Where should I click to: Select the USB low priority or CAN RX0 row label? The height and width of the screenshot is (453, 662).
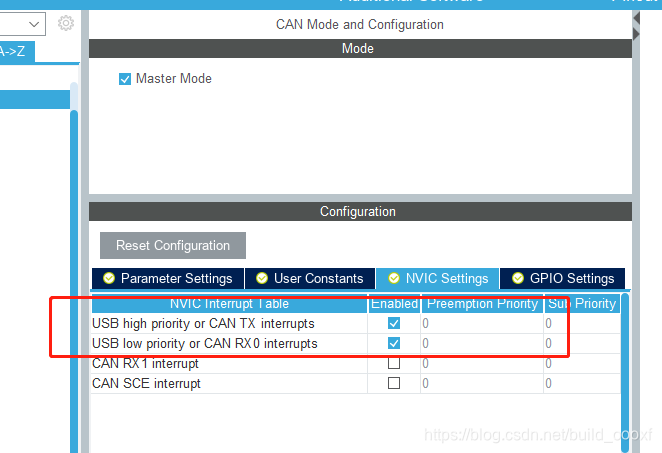coord(205,343)
